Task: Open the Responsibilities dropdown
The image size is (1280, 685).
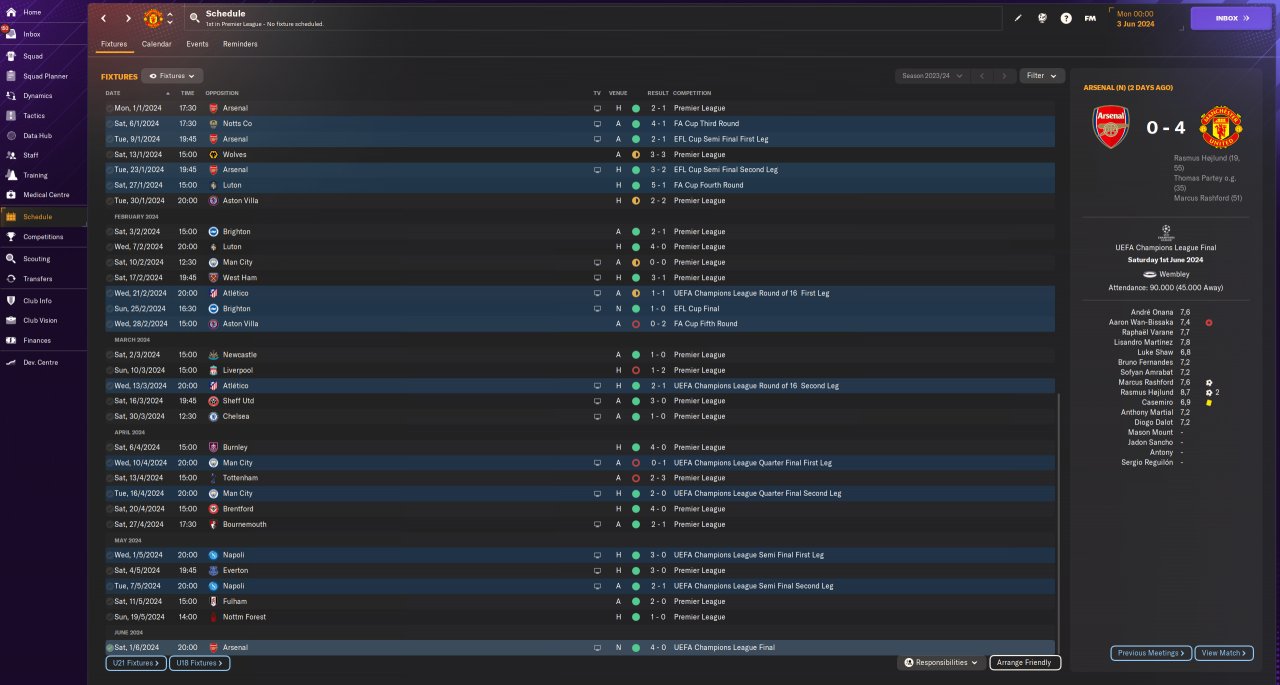Action: (941, 662)
